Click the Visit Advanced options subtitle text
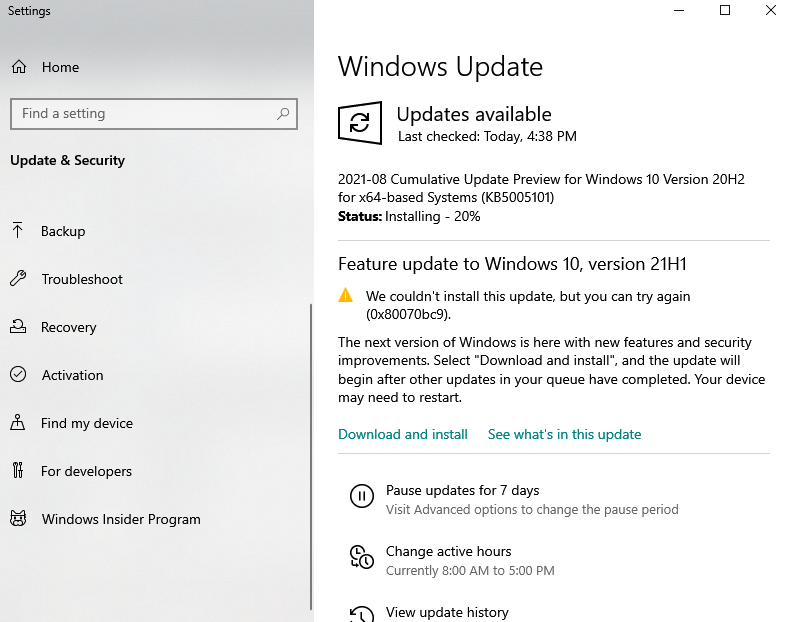This screenshot has width=788, height=622. (x=532, y=509)
